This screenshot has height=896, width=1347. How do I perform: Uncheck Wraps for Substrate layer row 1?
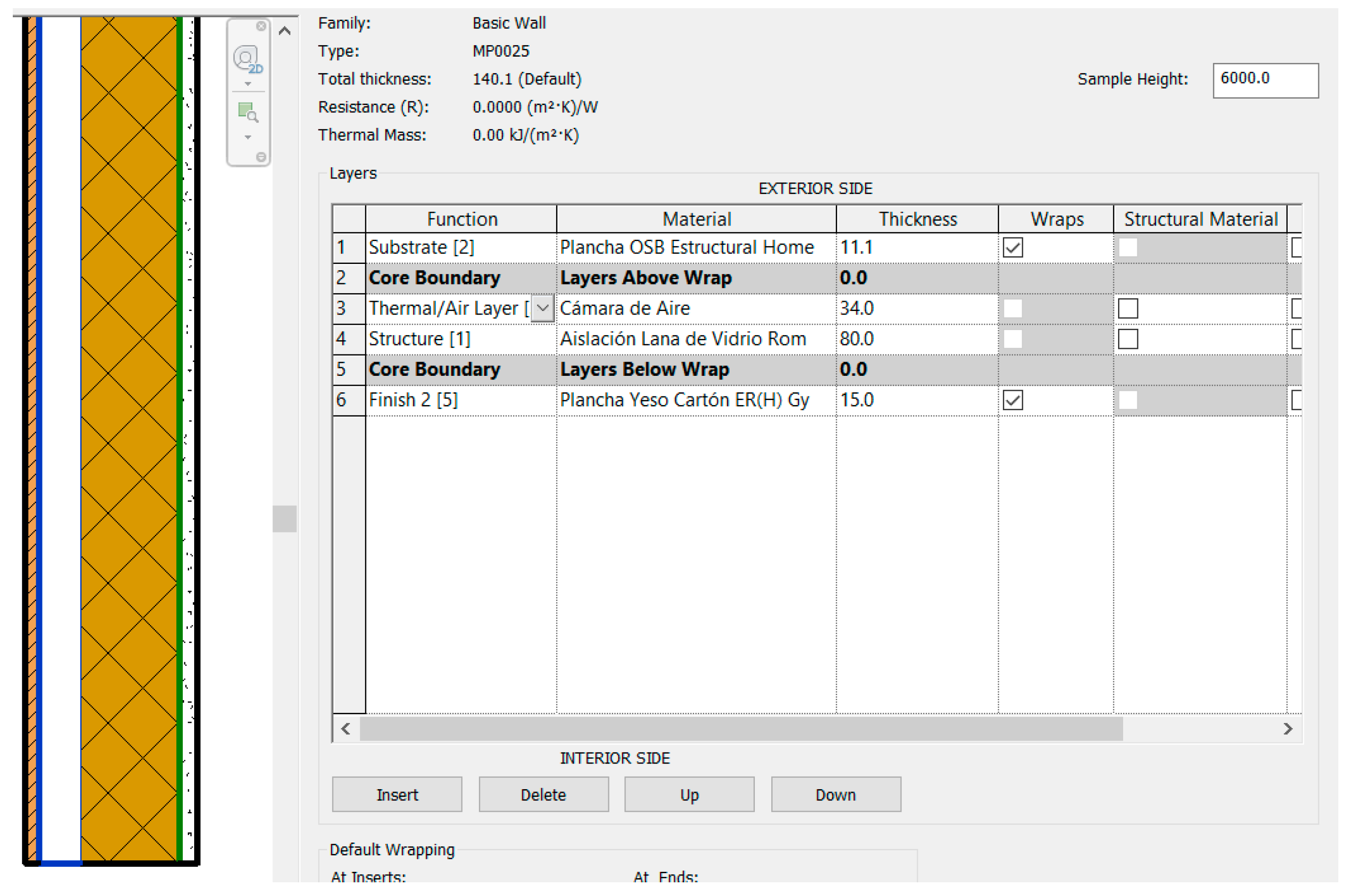(x=1013, y=248)
